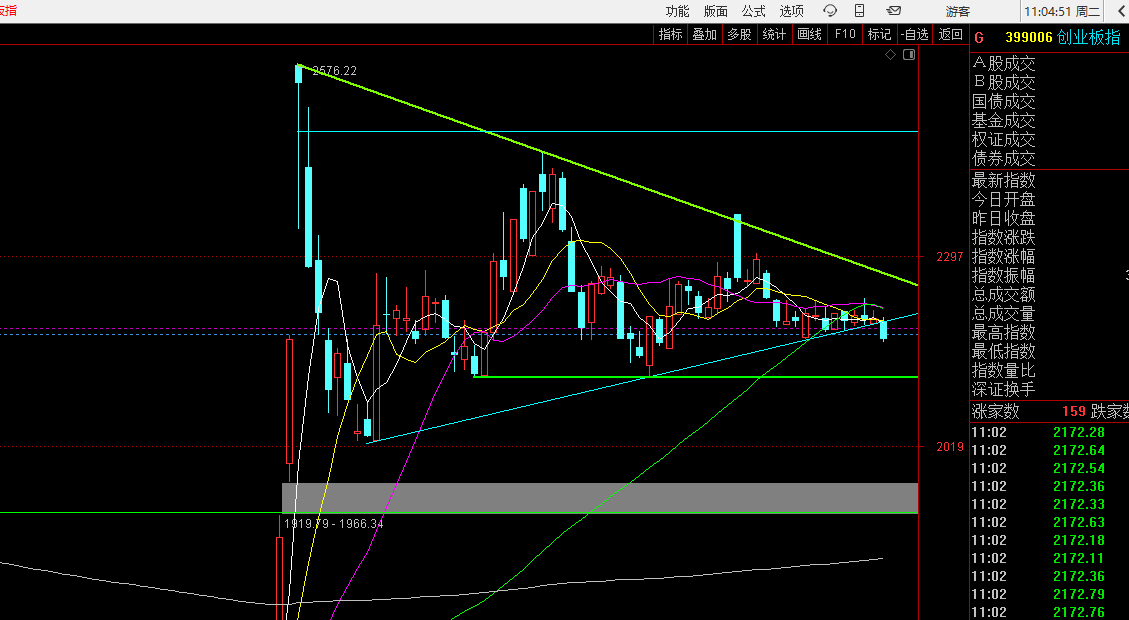Screen dimensions: 1129x620
Task: Click the 指数振幅 label
Action: (1004, 275)
